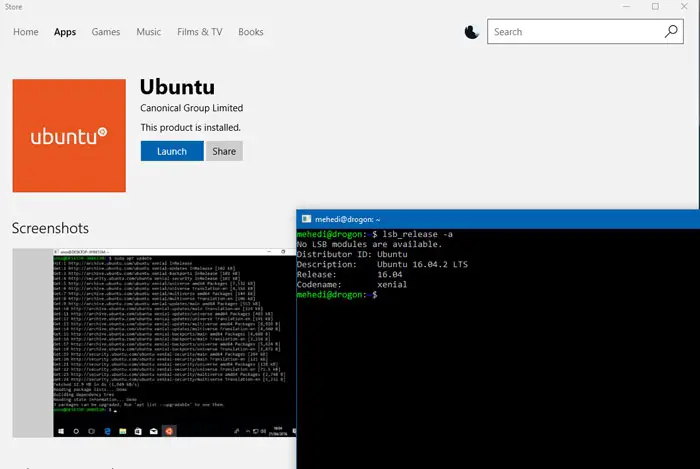Open the Ubuntu terminal screenshot thumbnail
The width and height of the screenshot is (700, 469).
[x=154, y=343]
